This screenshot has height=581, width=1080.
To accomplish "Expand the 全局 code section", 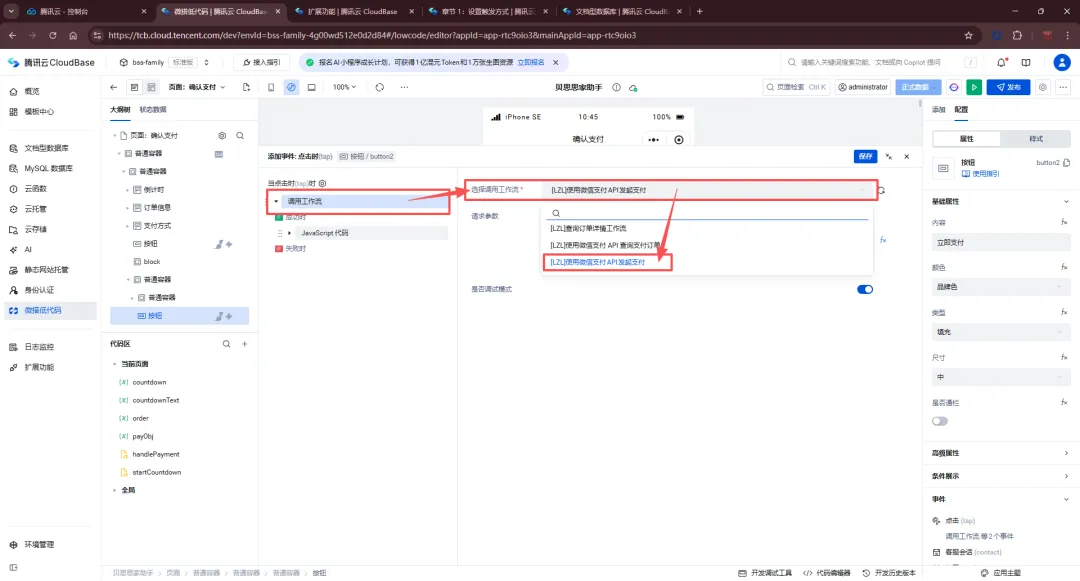I will (x=114, y=490).
